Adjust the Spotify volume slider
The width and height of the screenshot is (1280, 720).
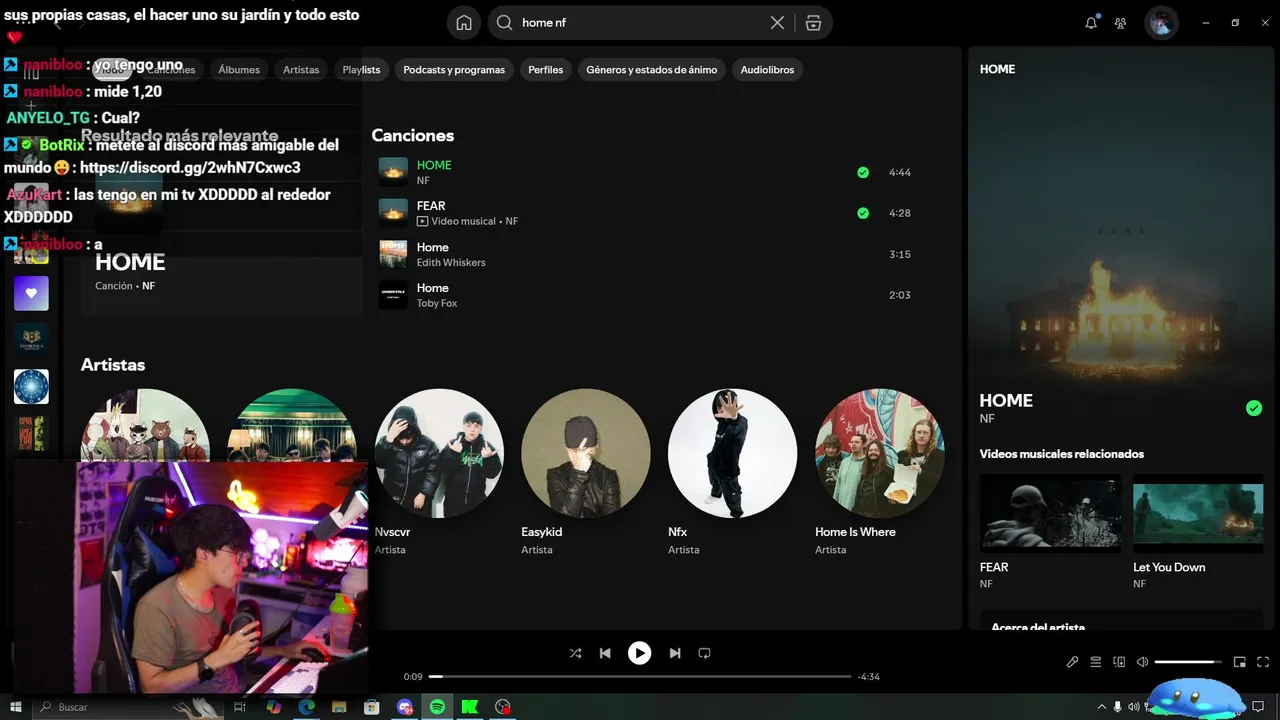click(x=1189, y=662)
